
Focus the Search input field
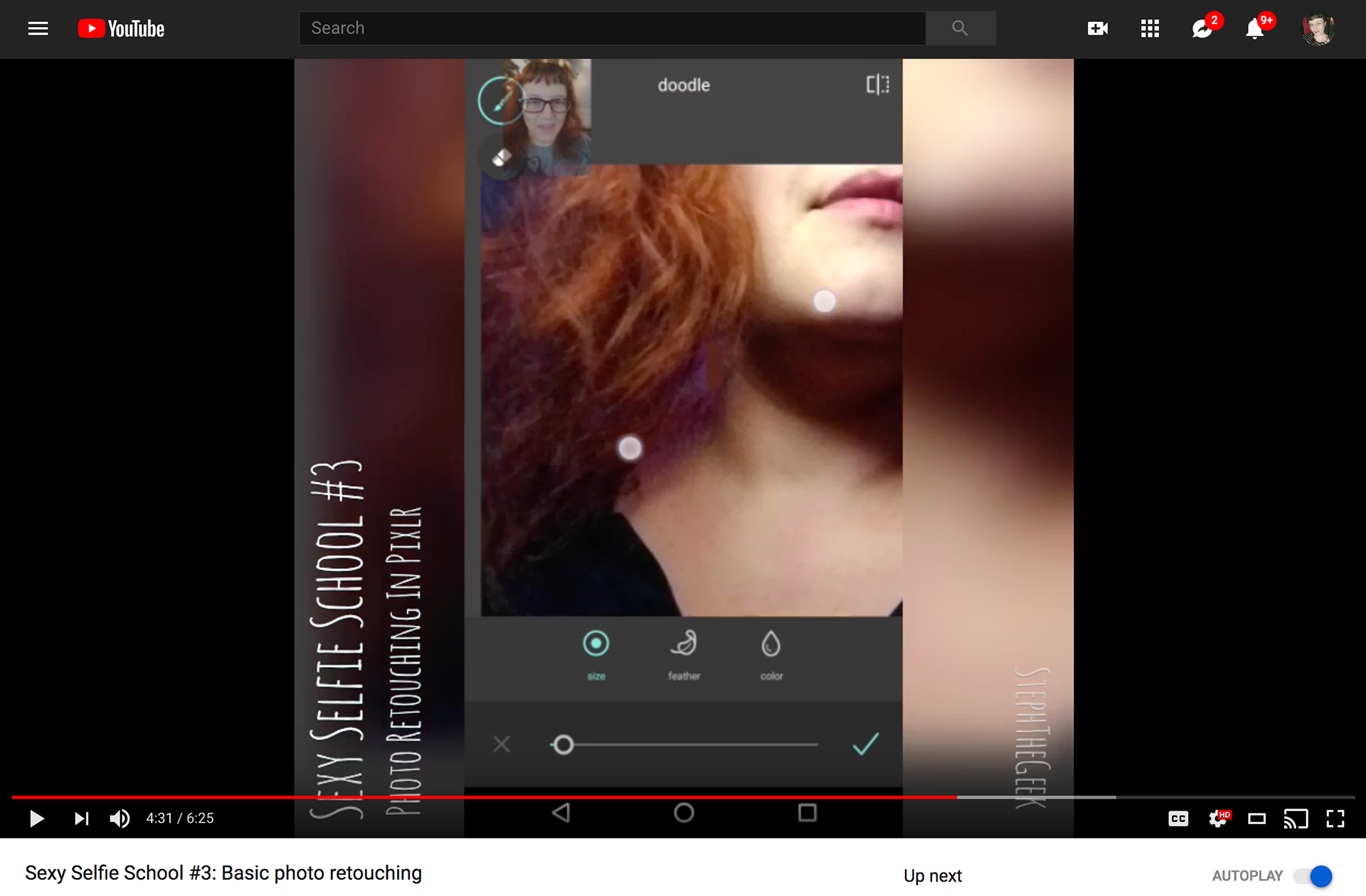pyautogui.click(x=612, y=28)
